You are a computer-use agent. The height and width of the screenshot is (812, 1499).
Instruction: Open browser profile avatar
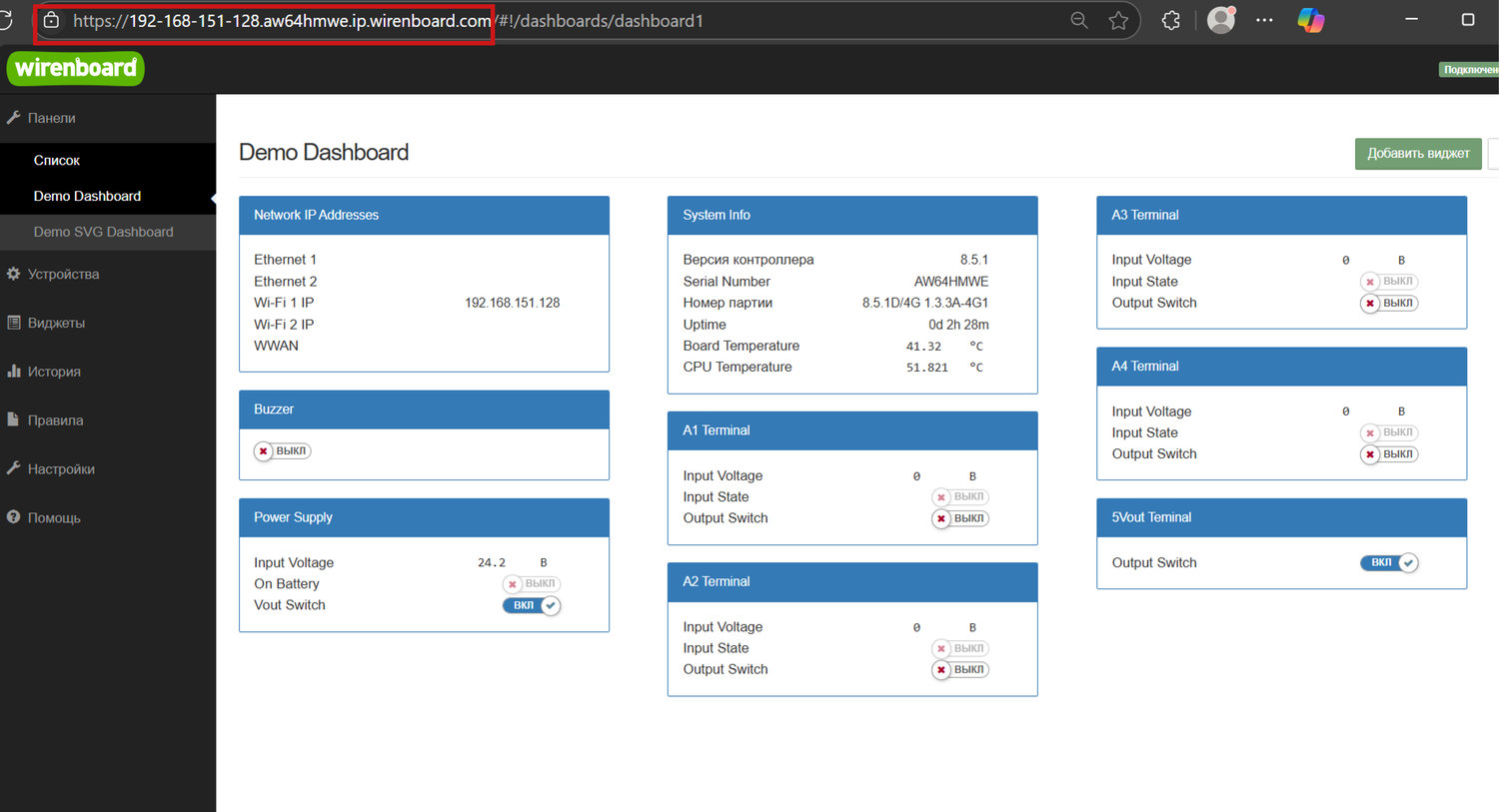coord(1221,20)
